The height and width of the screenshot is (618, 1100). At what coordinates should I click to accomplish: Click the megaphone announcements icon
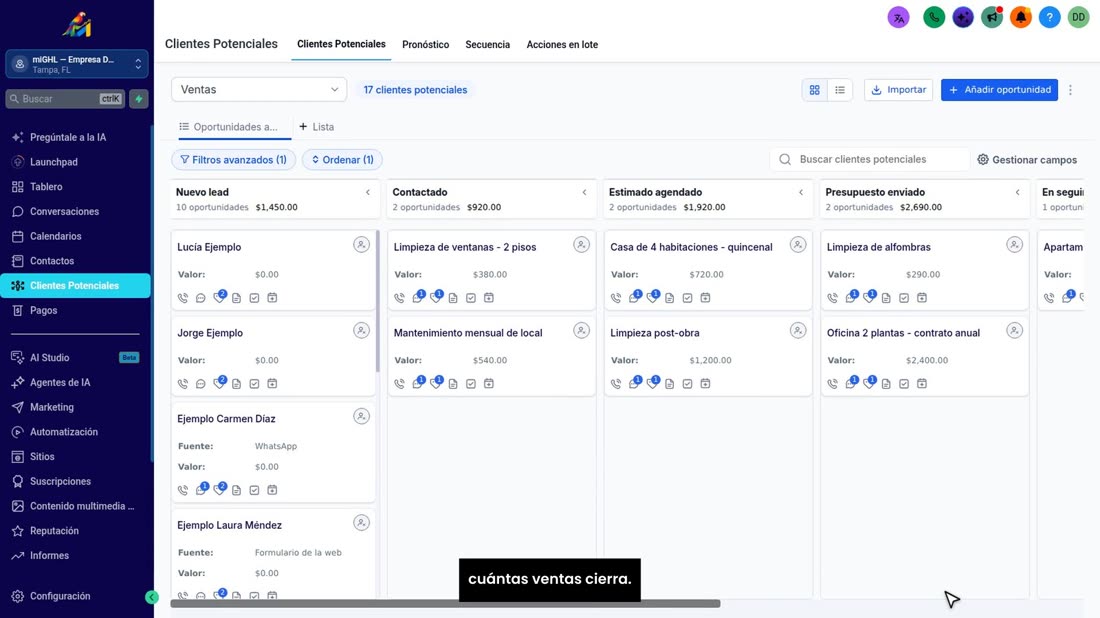click(x=992, y=17)
